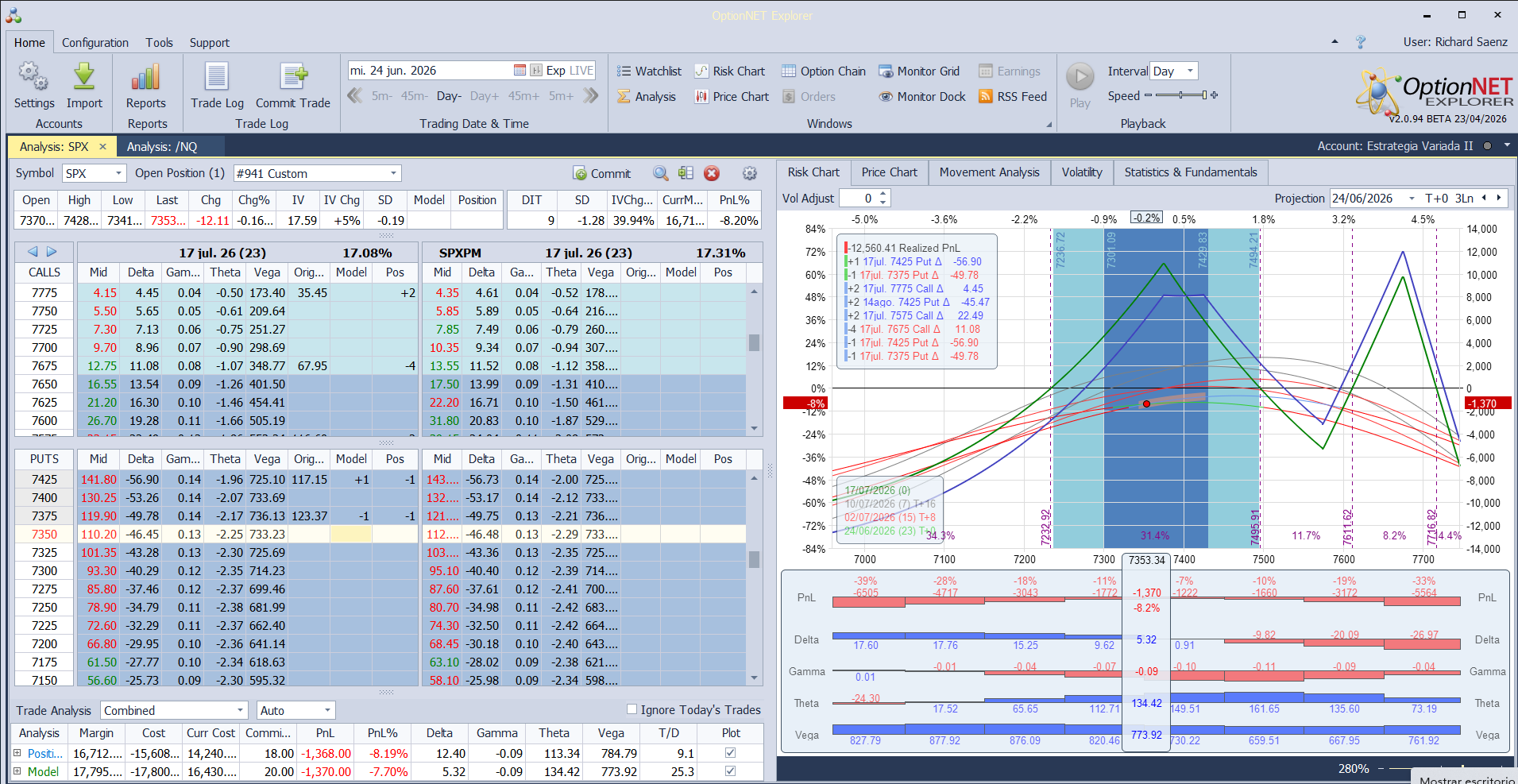Open the calendar picker in trading date field
1518x784 pixels.
520,71
